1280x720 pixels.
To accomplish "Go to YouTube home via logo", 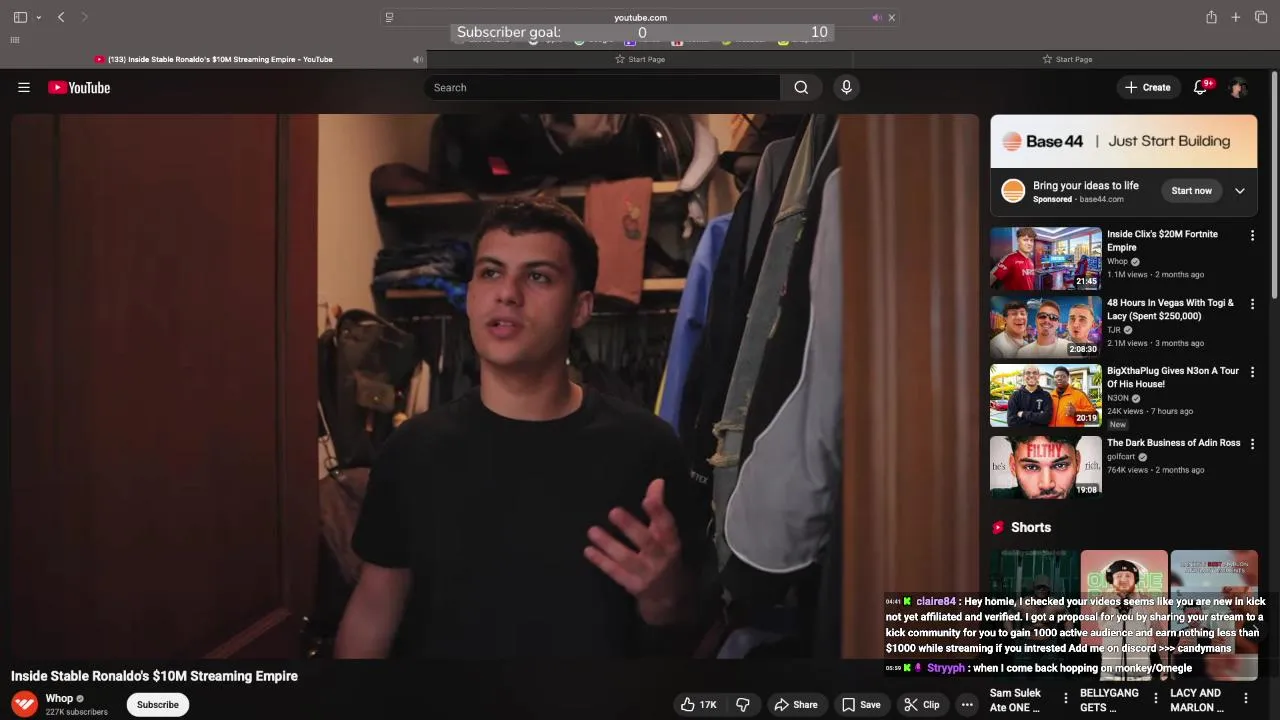I will (x=79, y=88).
